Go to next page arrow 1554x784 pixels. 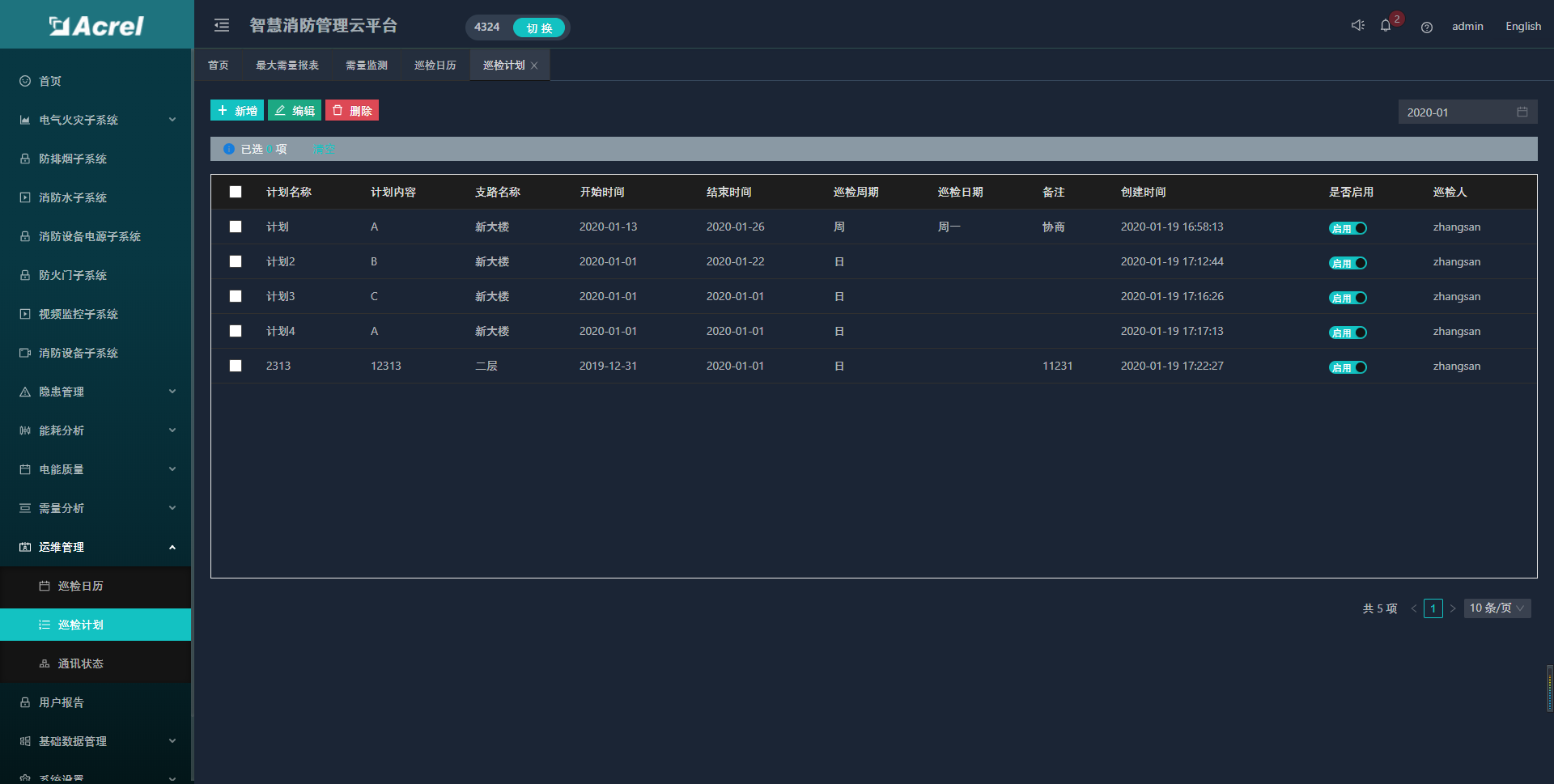[x=1453, y=608]
